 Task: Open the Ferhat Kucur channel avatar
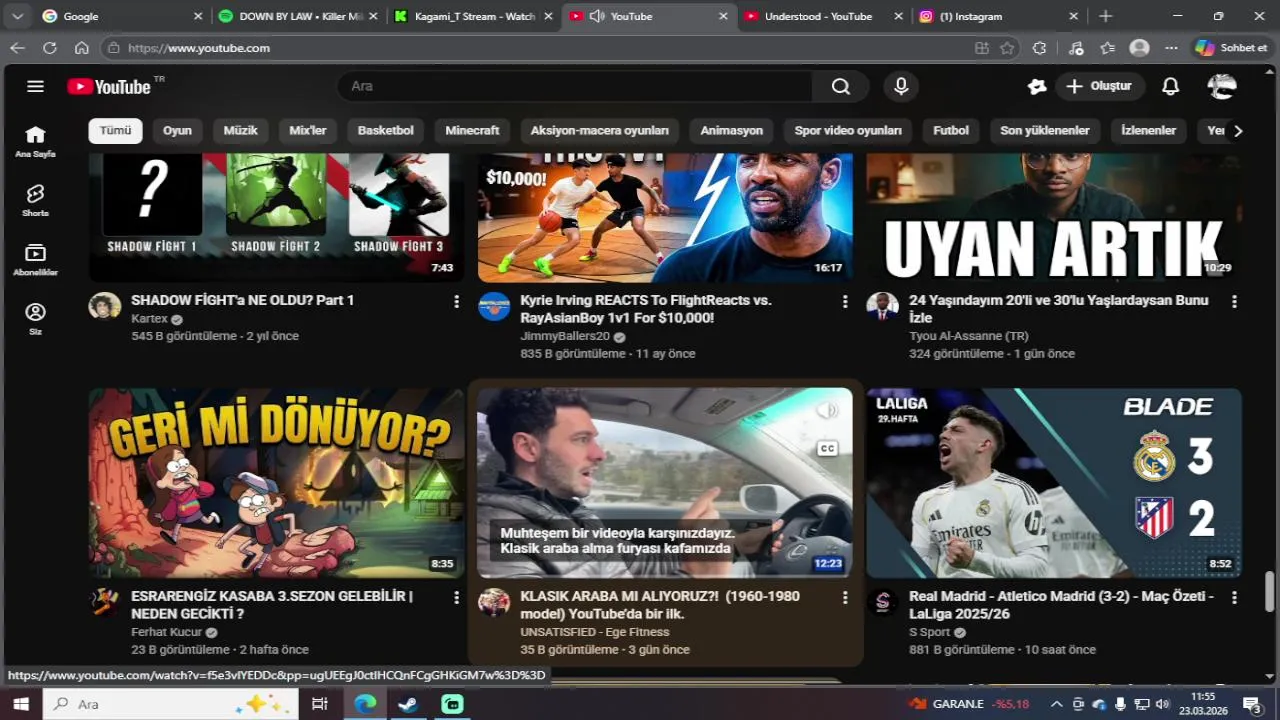(x=104, y=602)
